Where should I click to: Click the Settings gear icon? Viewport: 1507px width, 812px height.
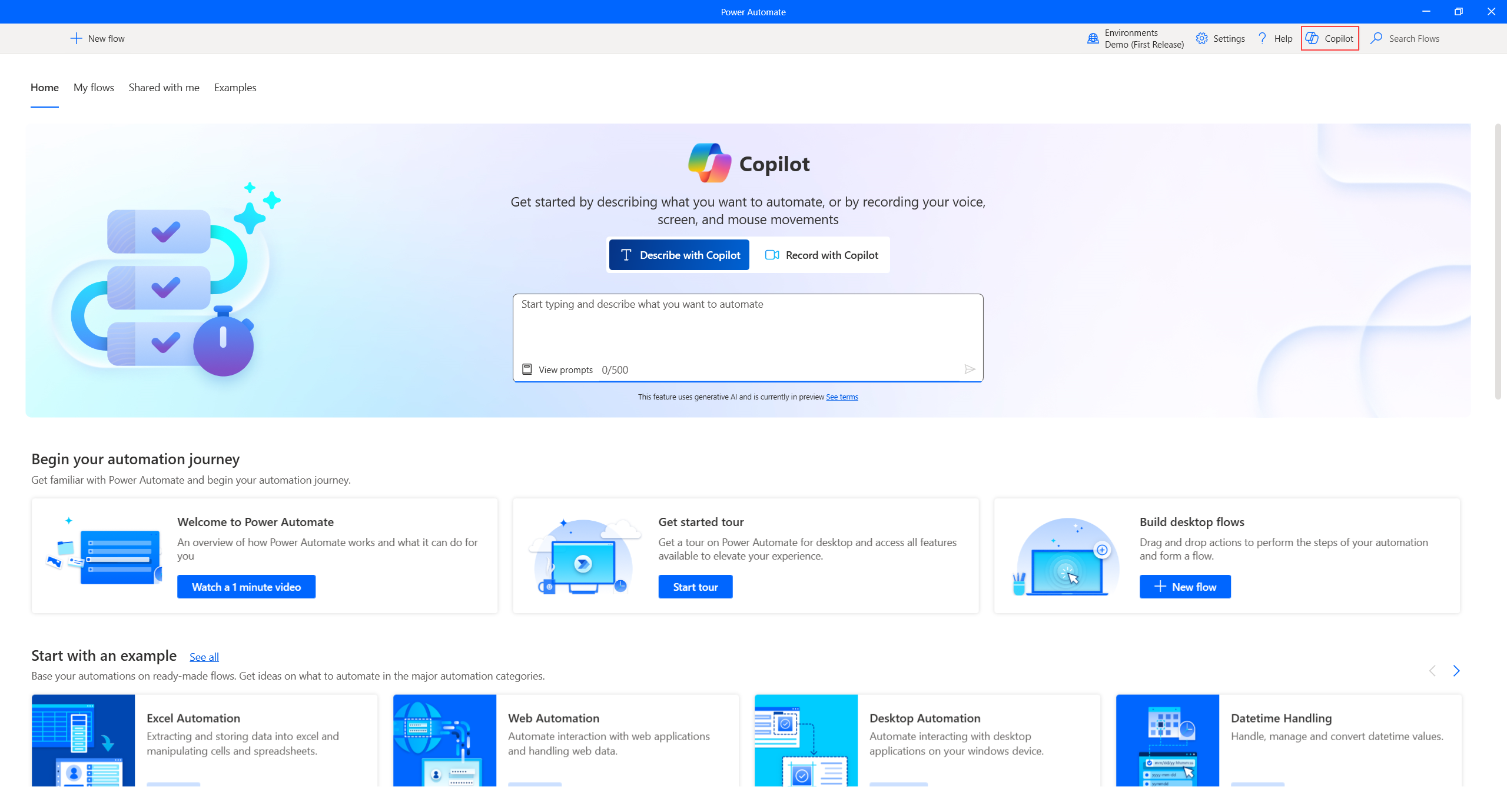(1200, 38)
